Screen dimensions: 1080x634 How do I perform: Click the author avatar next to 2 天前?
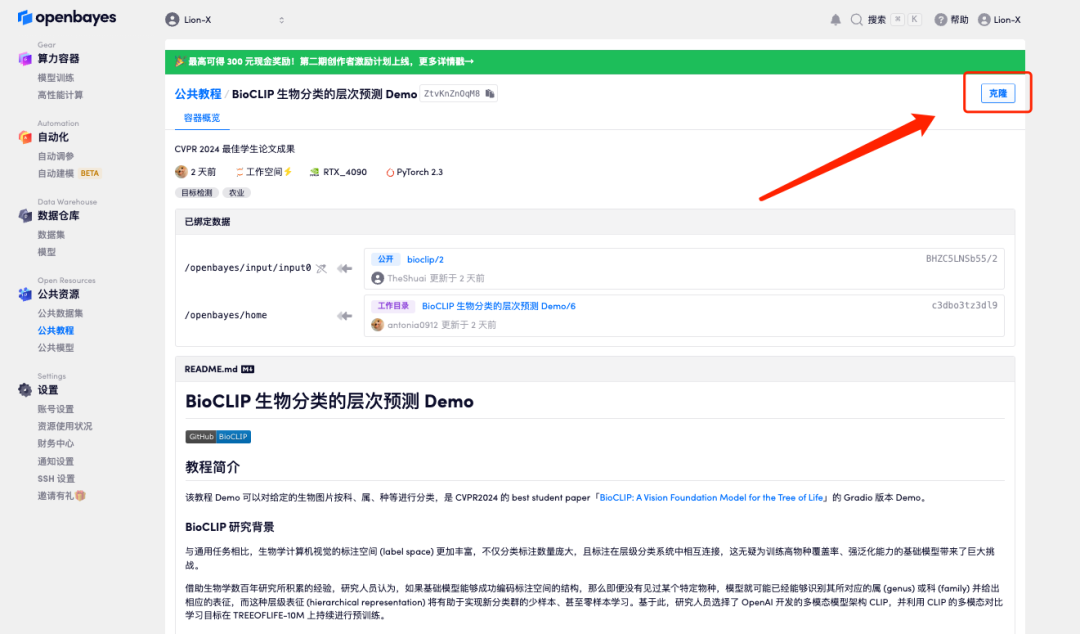(181, 172)
